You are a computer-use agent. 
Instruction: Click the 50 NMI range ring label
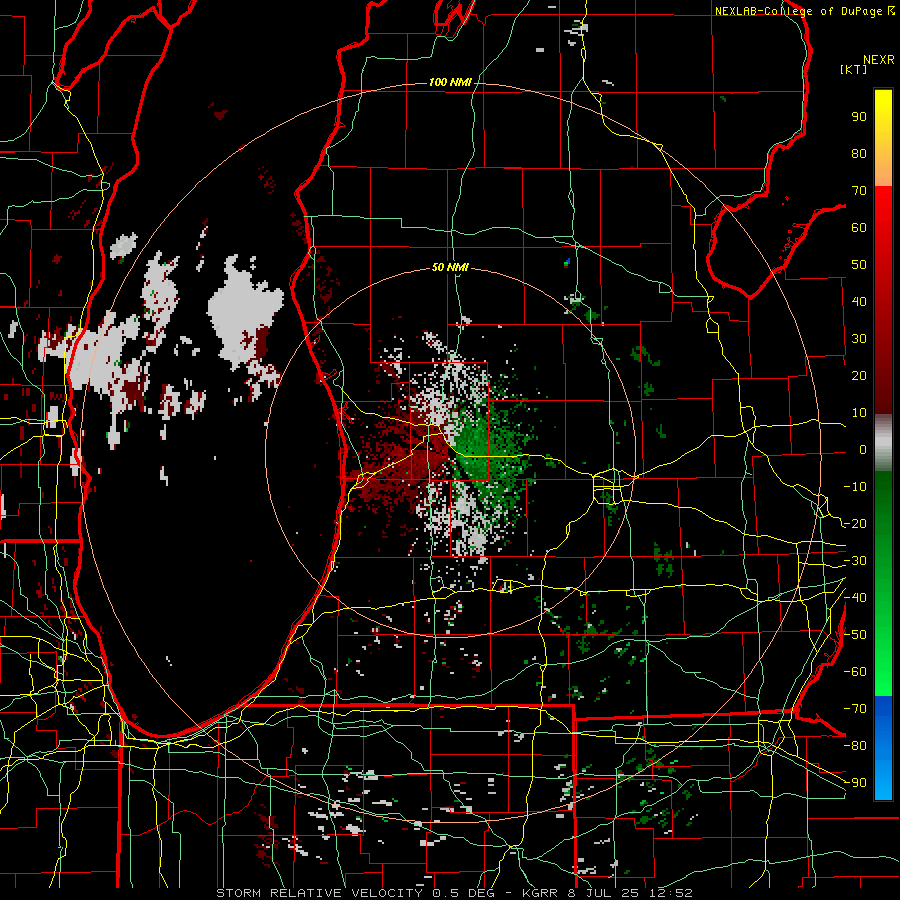(450, 267)
